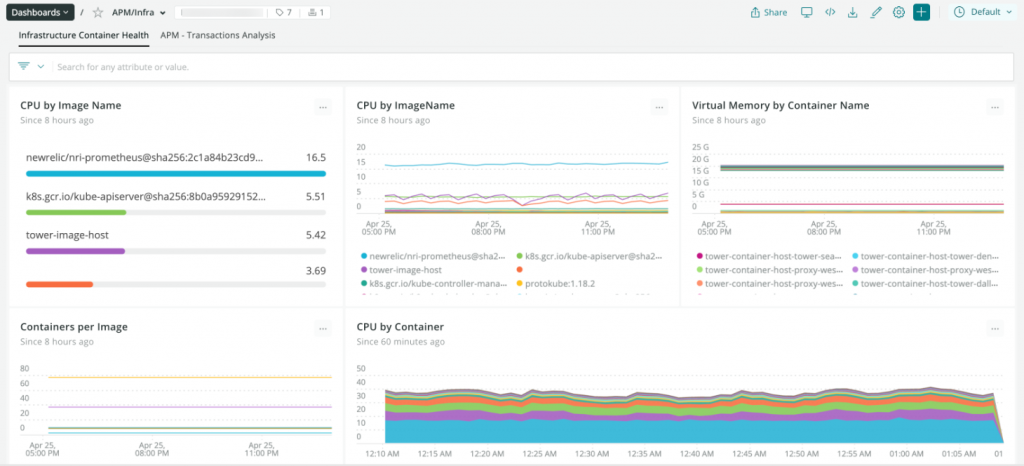Open the CPU by Image Name widget menu
This screenshot has height=466, width=1024.
(322, 106)
